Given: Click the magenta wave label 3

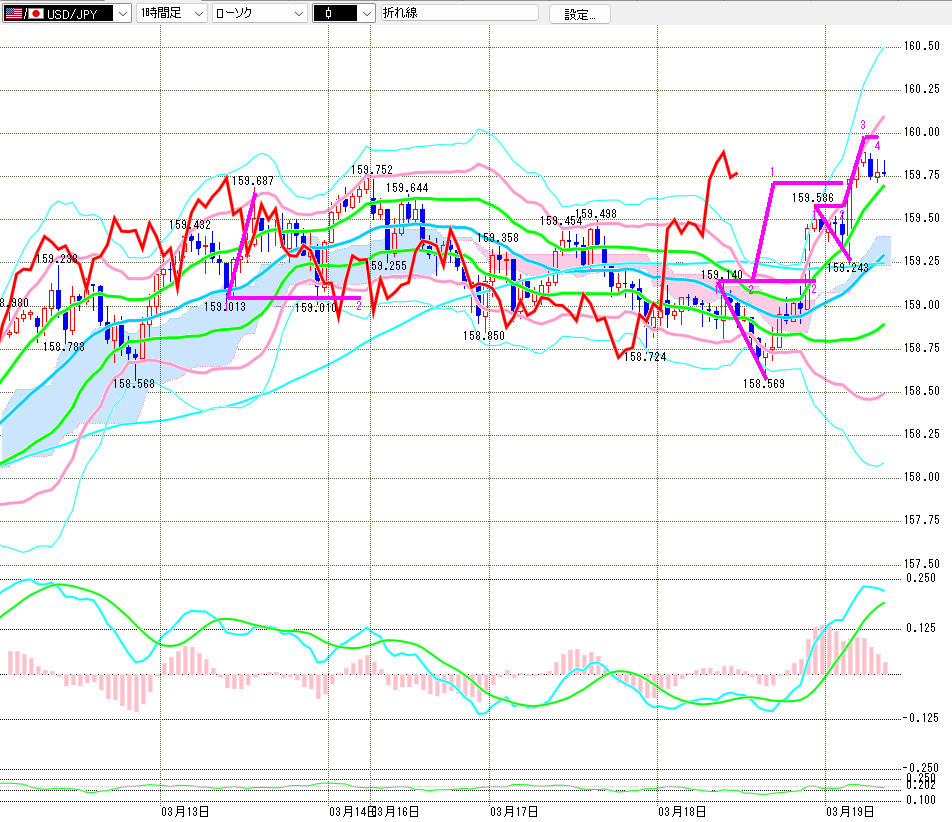Looking at the screenshot, I should tap(862, 124).
